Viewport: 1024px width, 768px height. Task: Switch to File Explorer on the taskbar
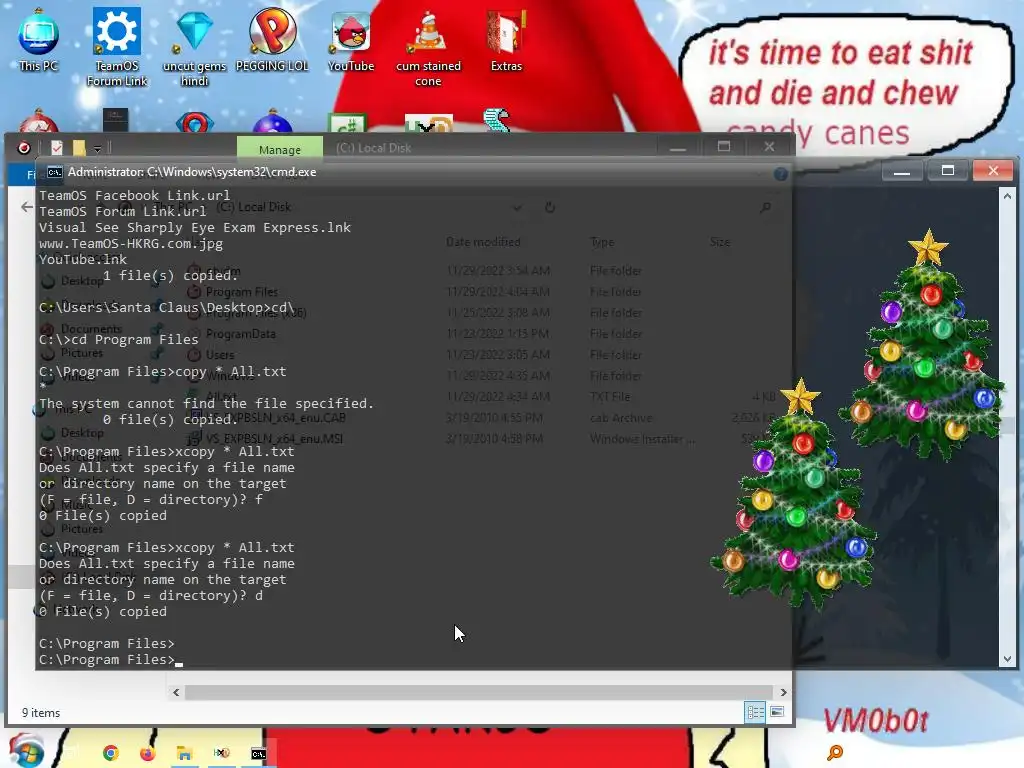(x=184, y=753)
